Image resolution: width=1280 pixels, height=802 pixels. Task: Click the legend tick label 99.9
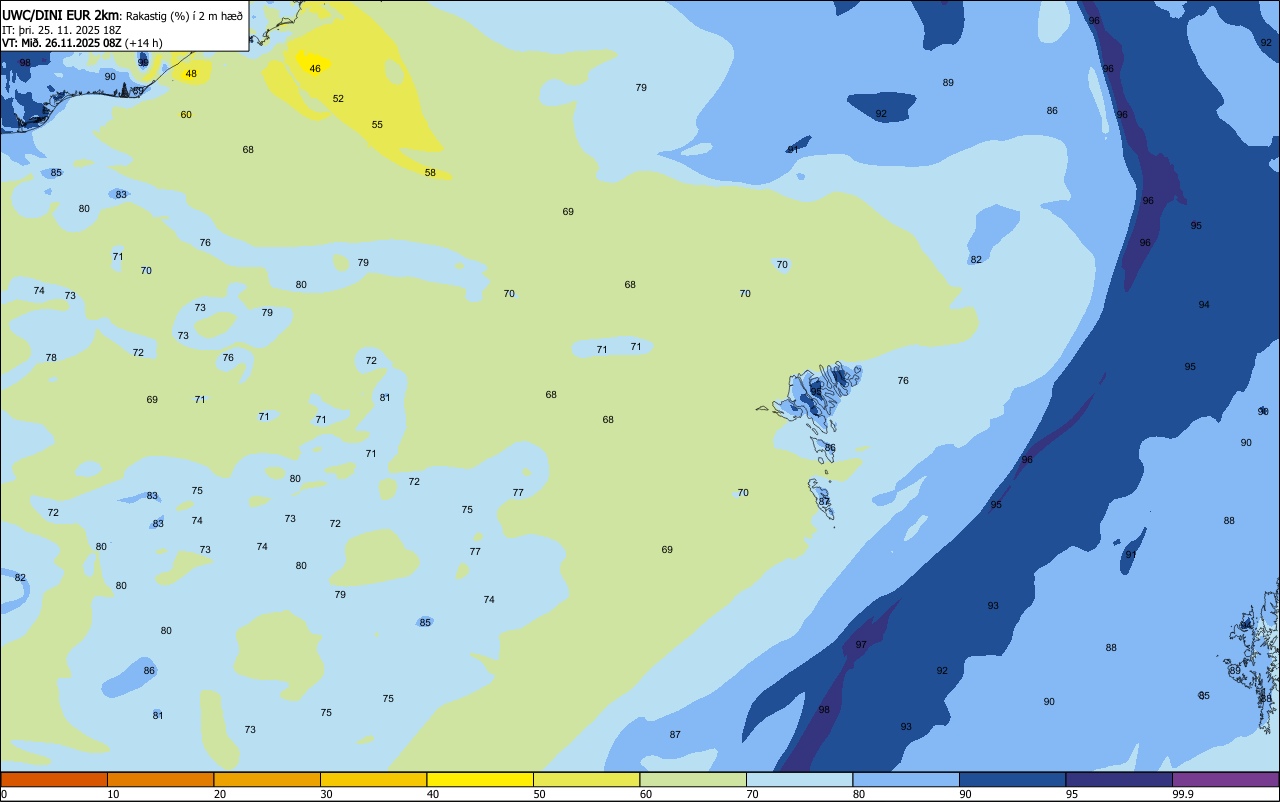click(1183, 794)
